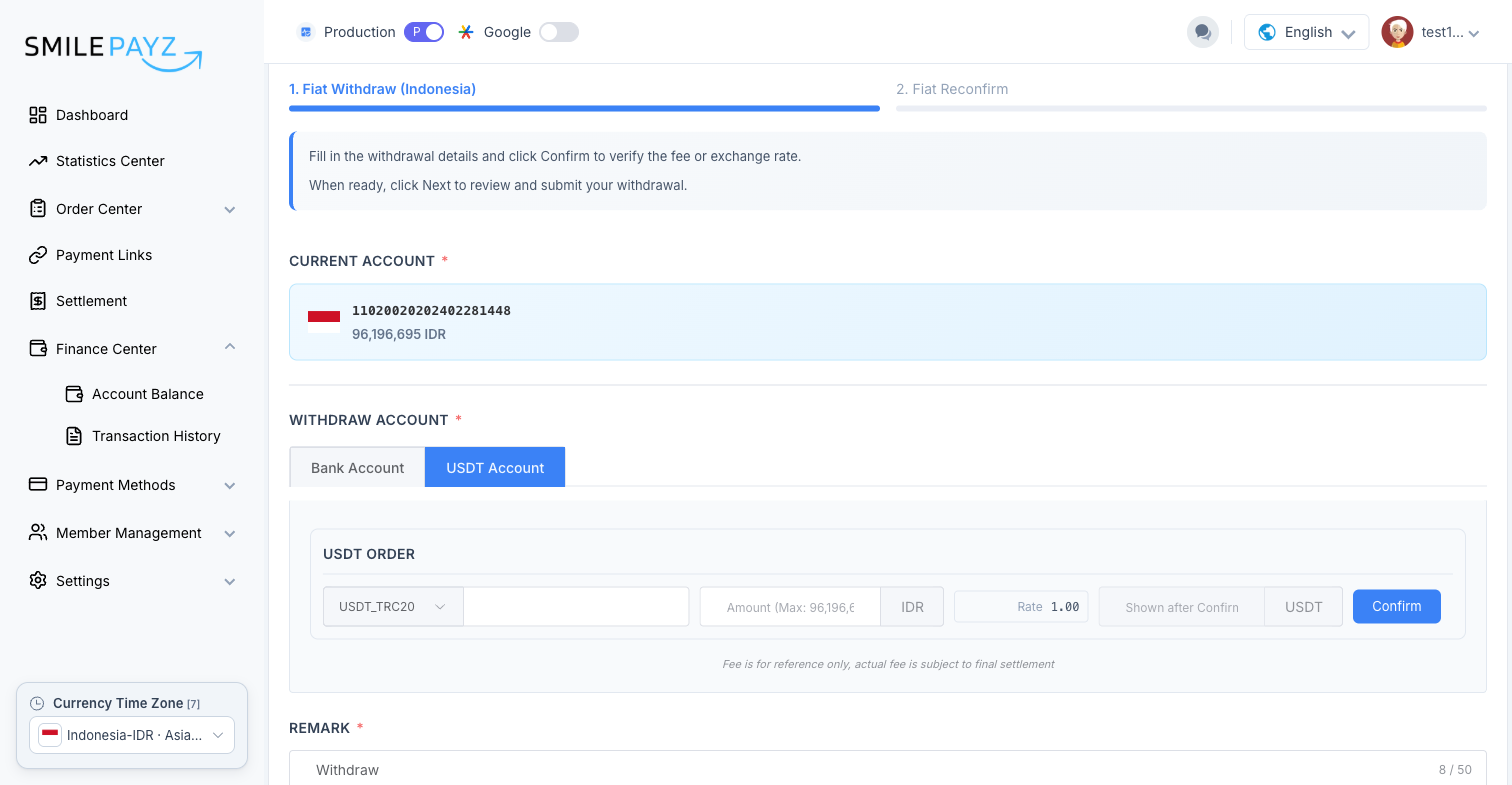Toggle the Google switch

pyautogui.click(x=559, y=32)
